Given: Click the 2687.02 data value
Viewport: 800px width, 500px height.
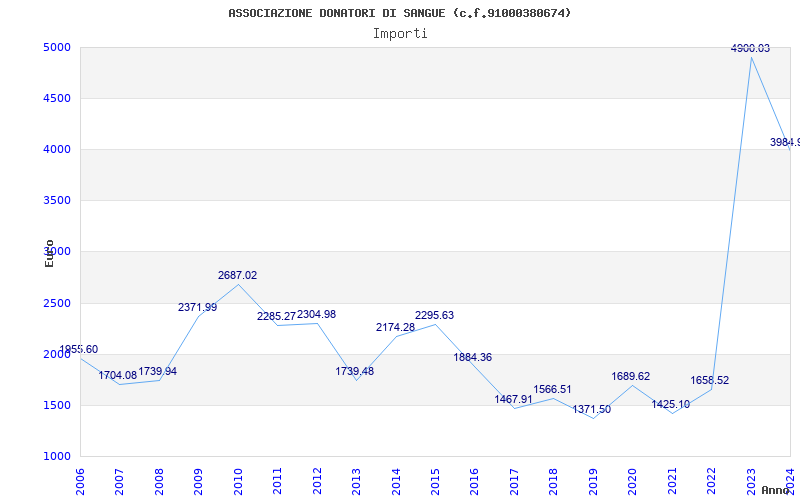Looking at the screenshot, I should point(238,276).
